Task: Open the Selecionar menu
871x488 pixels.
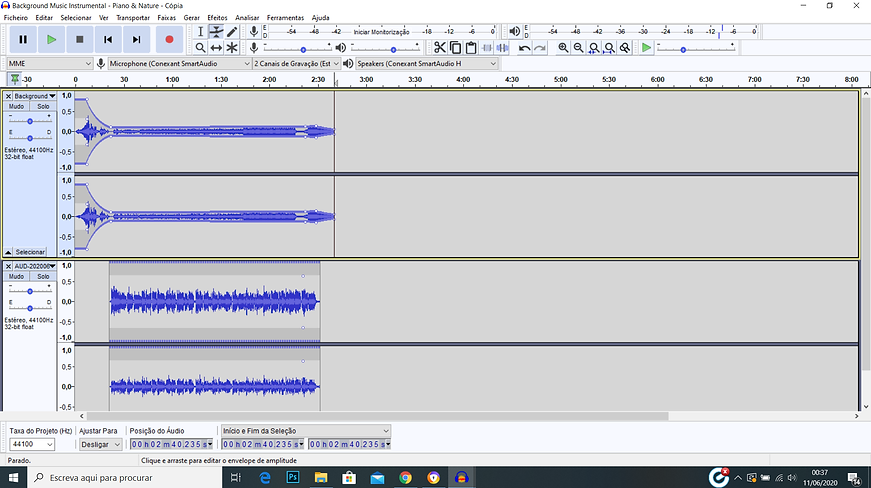Action: (76, 18)
